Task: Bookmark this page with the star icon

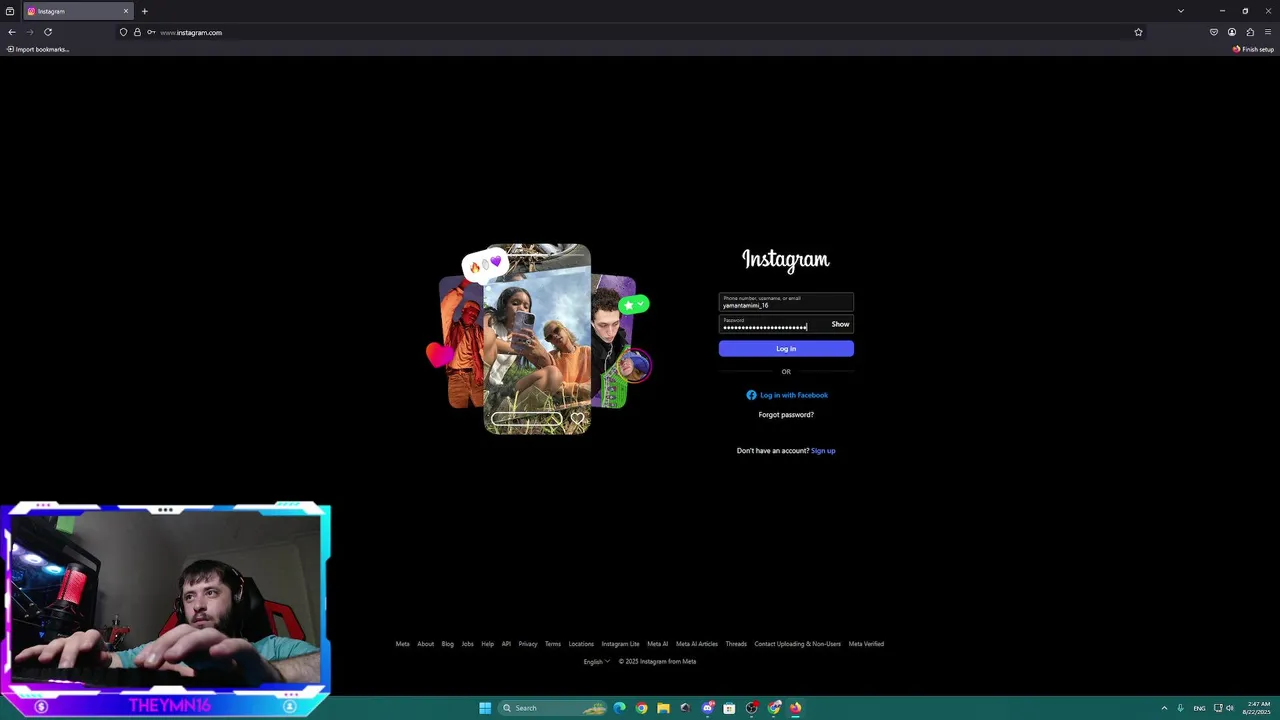Action: (1138, 32)
